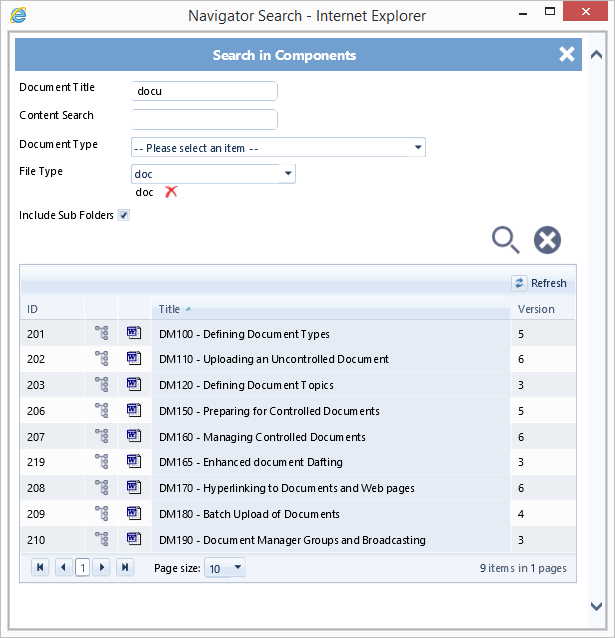Image resolution: width=615 pixels, height=638 pixels.
Task: Open Word document icon for DM165
Action: [x=134, y=461]
